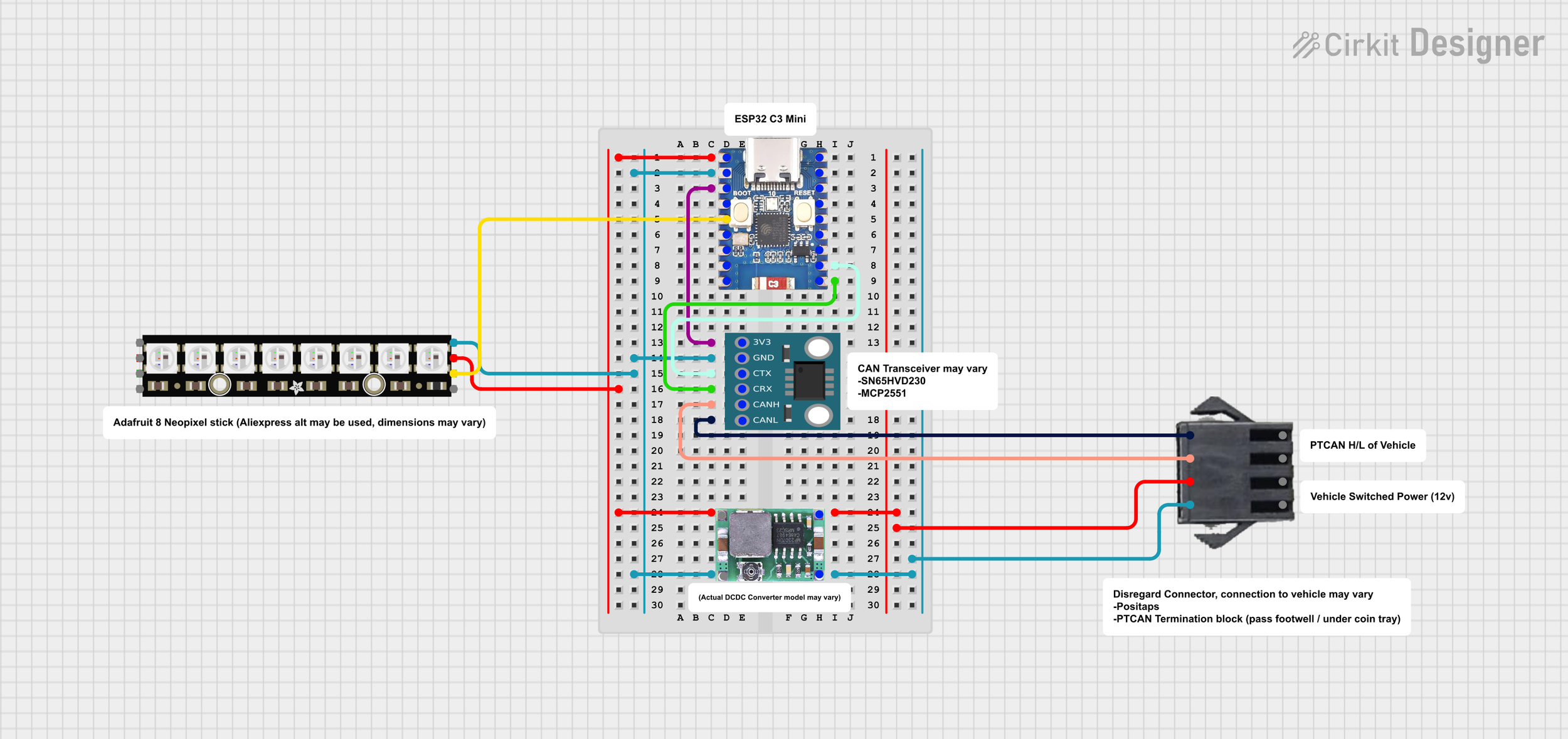Click the CRX pin on CAN transceiver
Screen dimensions: 1568x739
743,389
